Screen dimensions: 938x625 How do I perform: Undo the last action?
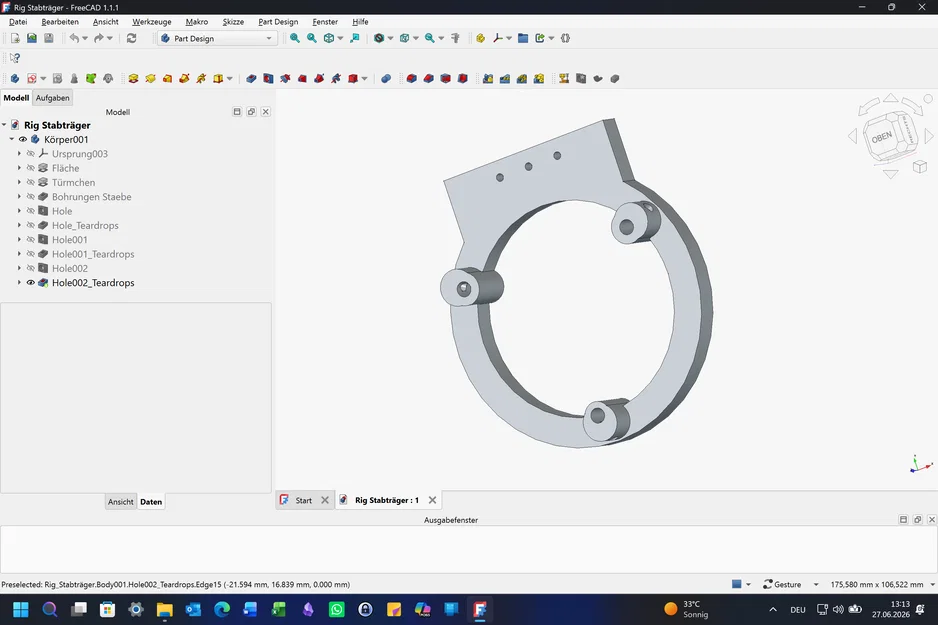[x=74, y=38]
